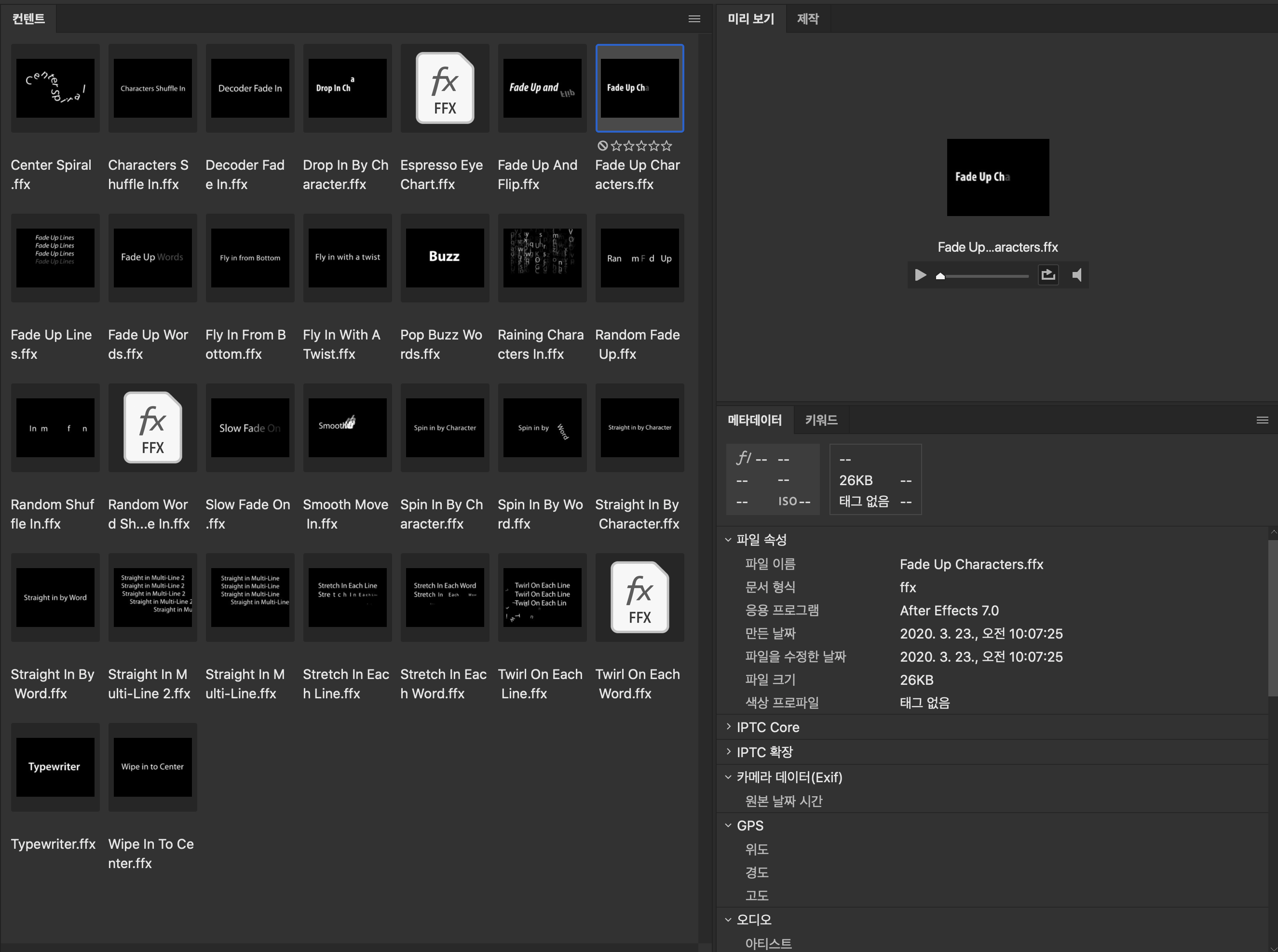Viewport: 1278px width, 952px height.
Task: Set a five star rating
Action: (x=666, y=146)
